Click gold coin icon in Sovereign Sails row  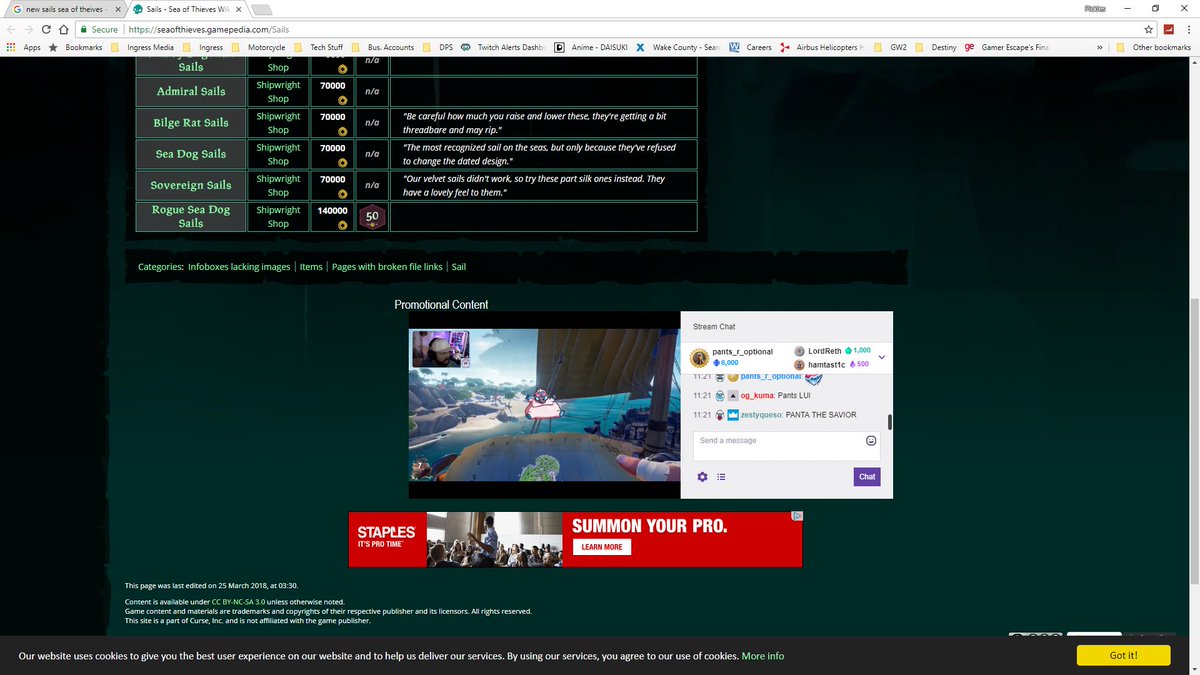click(x=341, y=193)
